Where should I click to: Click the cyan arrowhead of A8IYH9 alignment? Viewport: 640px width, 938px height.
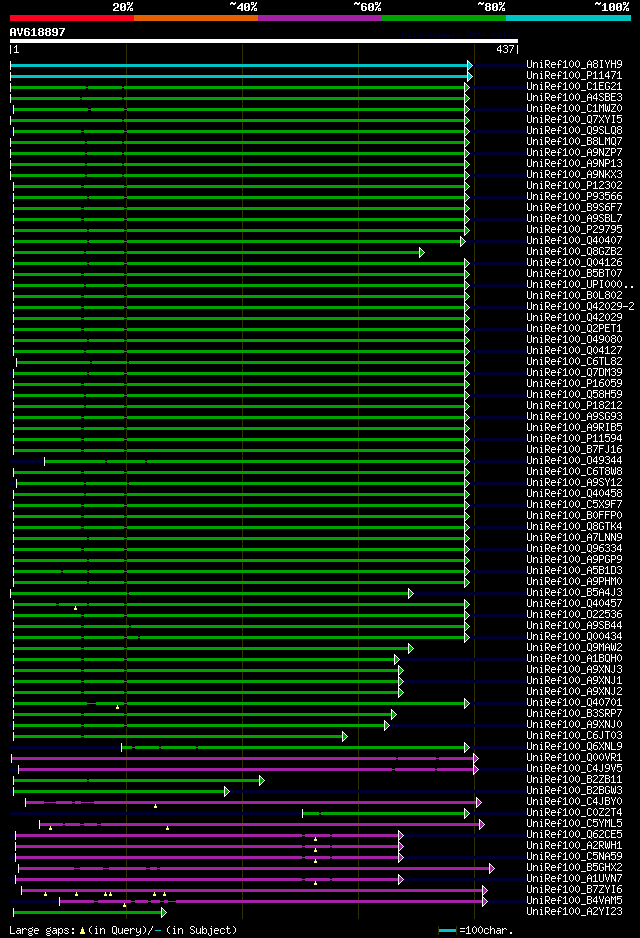click(x=470, y=65)
